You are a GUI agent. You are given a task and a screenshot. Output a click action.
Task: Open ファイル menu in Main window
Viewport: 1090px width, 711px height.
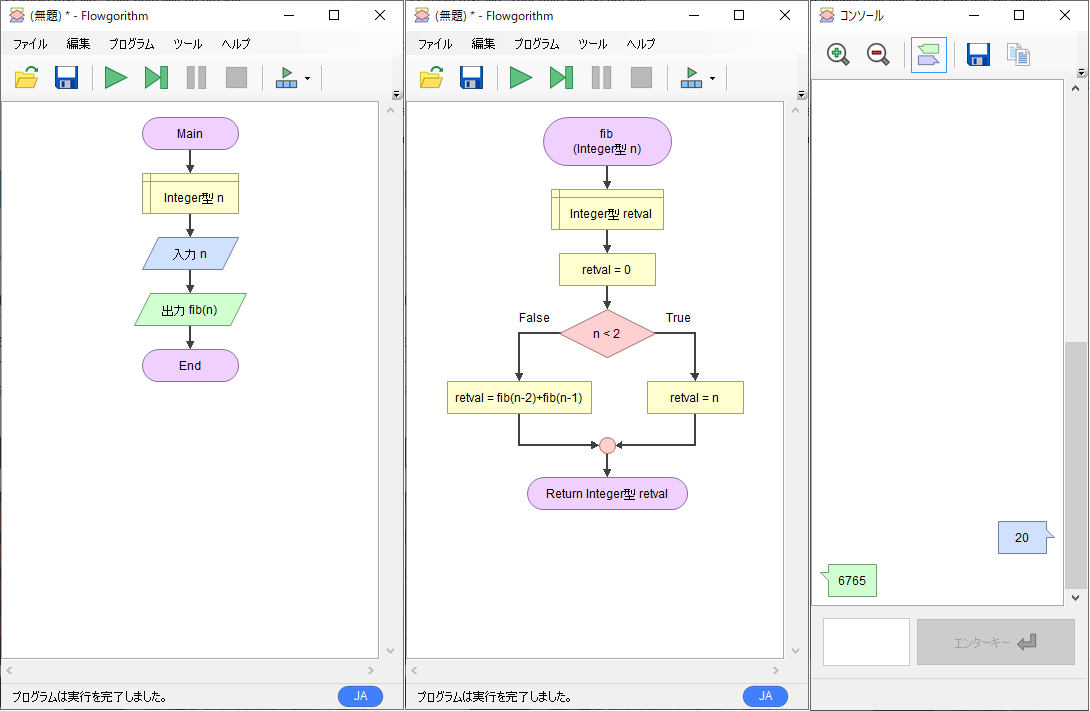(31, 44)
